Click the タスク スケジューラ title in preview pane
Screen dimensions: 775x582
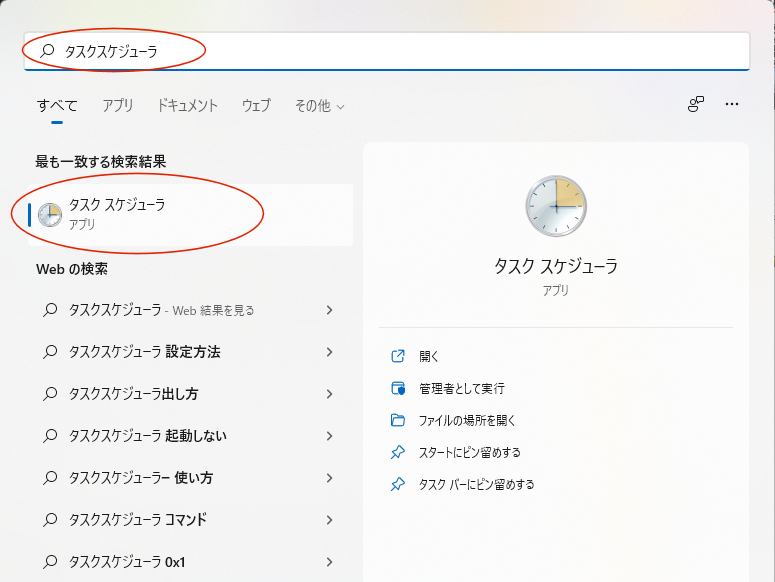coord(556,266)
